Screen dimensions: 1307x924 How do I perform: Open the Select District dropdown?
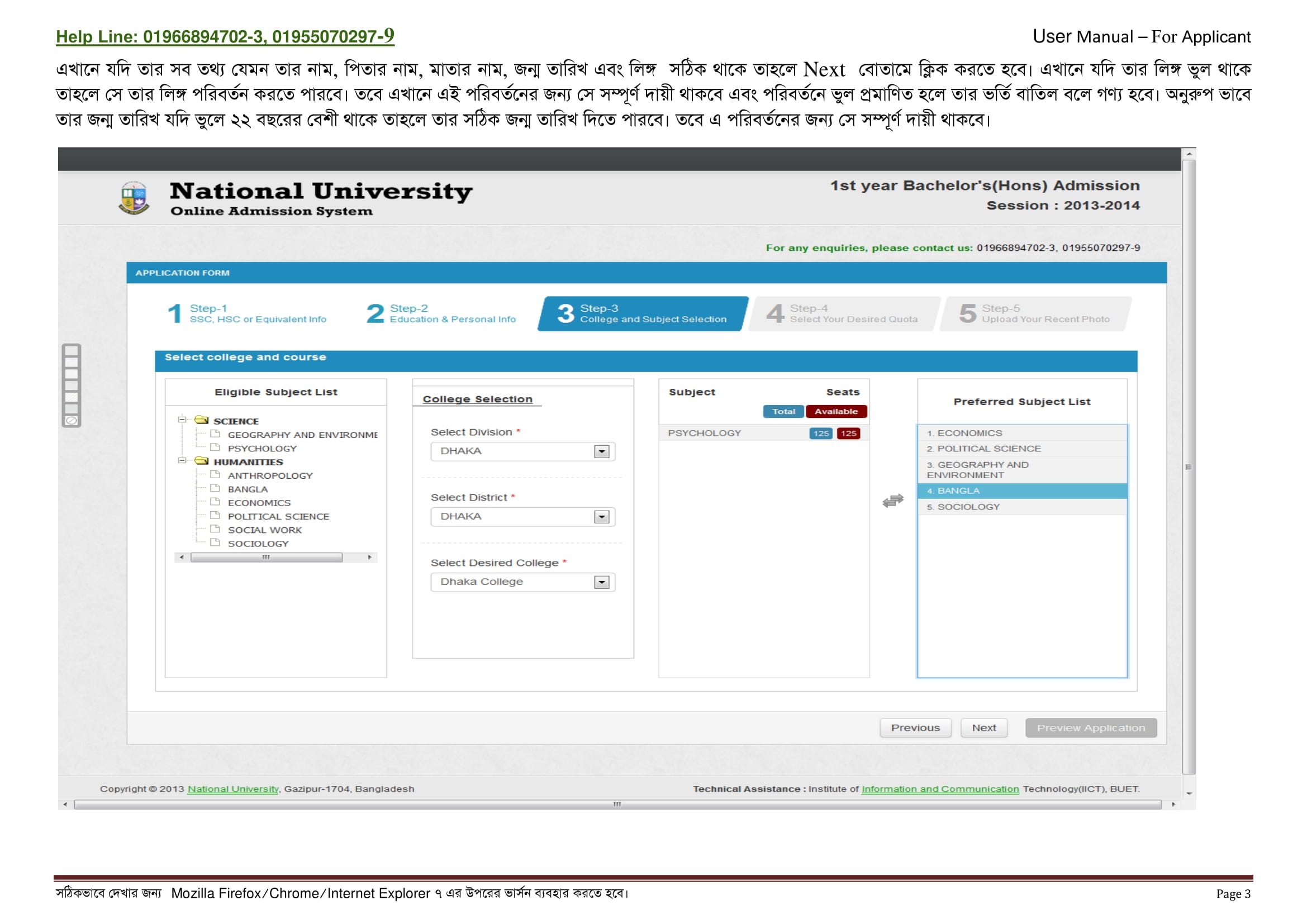(522, 517)
